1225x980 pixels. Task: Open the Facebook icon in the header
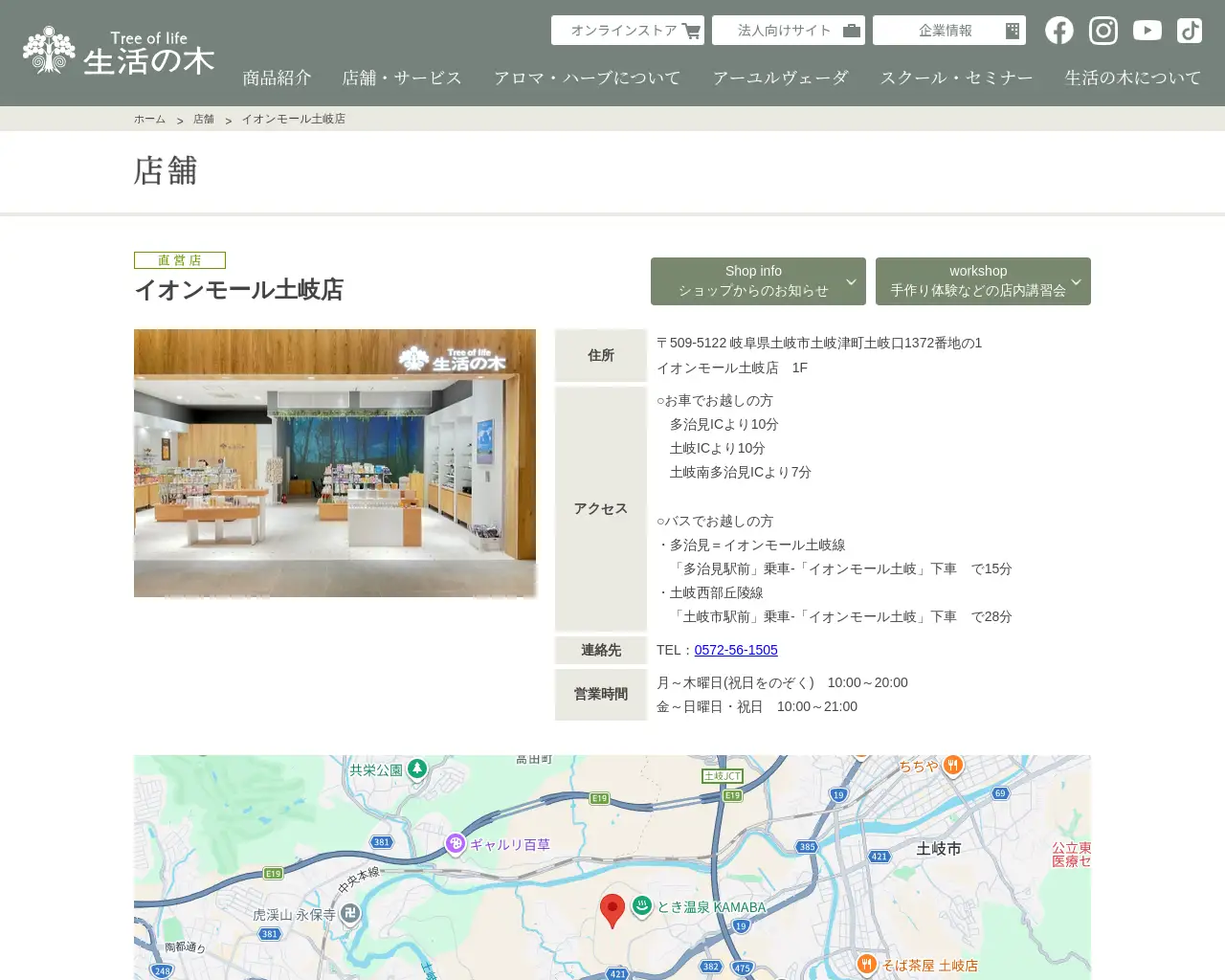pyautogui.click(x=1058, y=30)
